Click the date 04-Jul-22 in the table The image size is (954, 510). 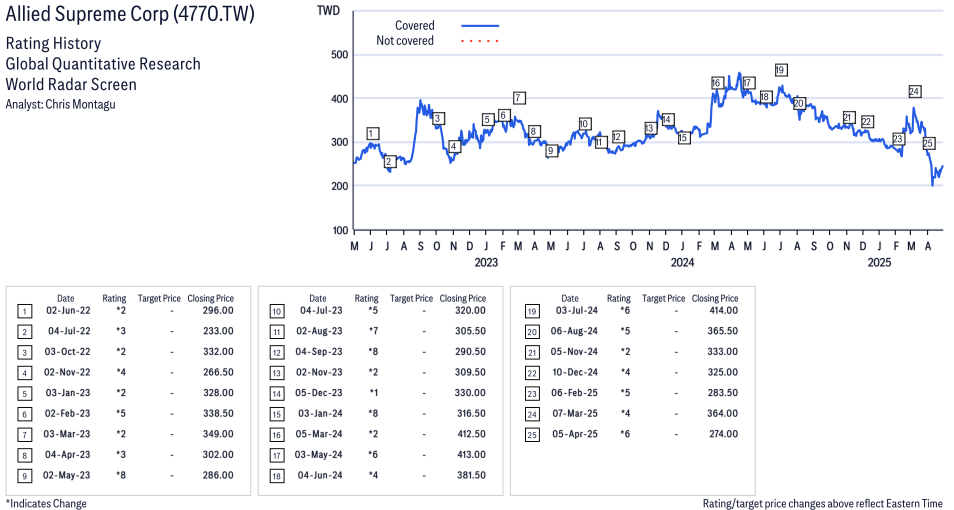[x=69, y=331]
